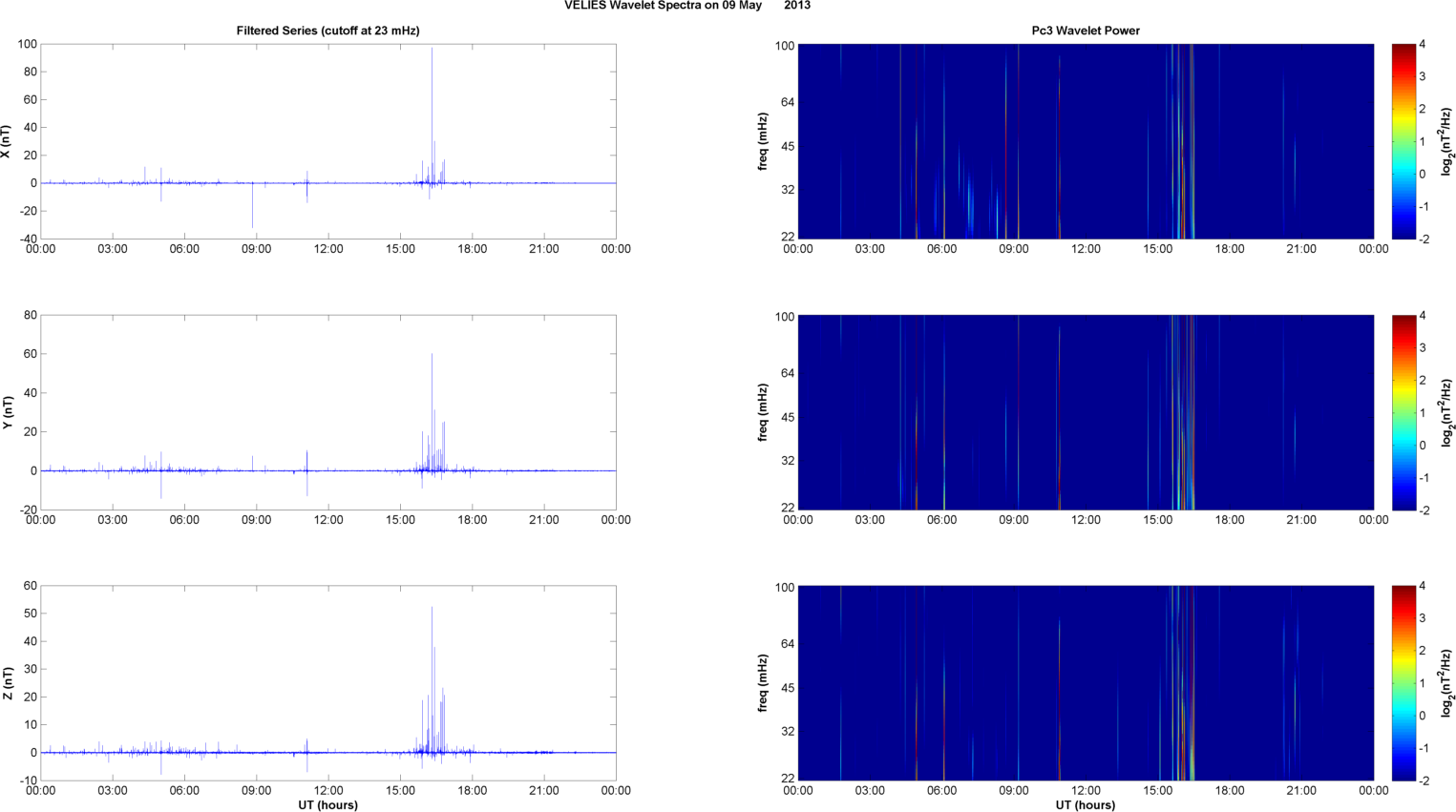
Task: Click "freq (mHz)" label of the top spectrogram
Action: [763, 141]
